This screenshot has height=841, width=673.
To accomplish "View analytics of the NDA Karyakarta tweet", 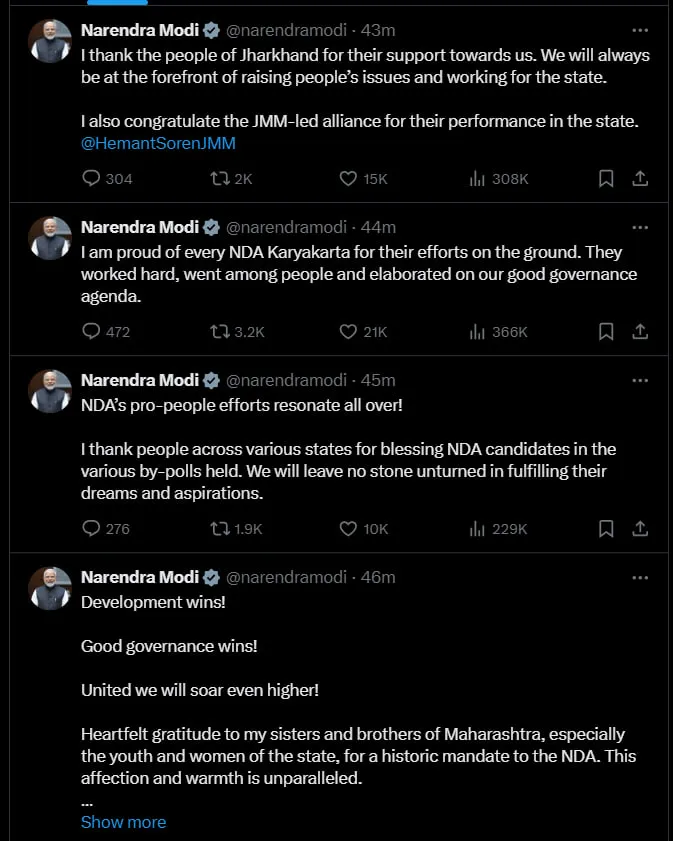I will coord(477,331).
